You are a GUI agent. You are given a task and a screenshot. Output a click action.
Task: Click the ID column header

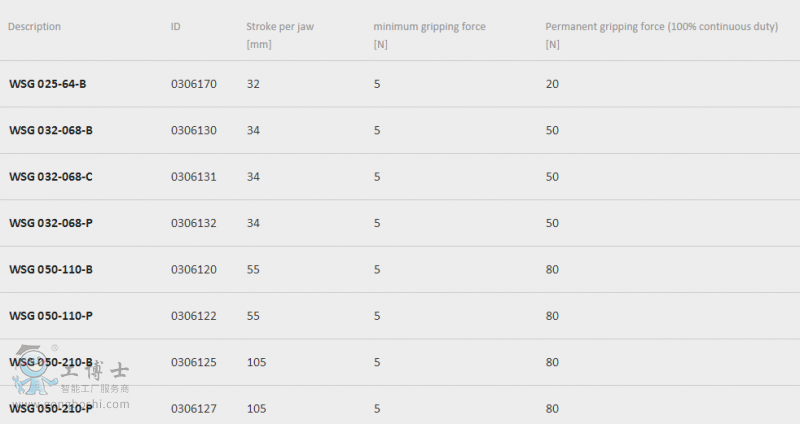tap(176, 27)
